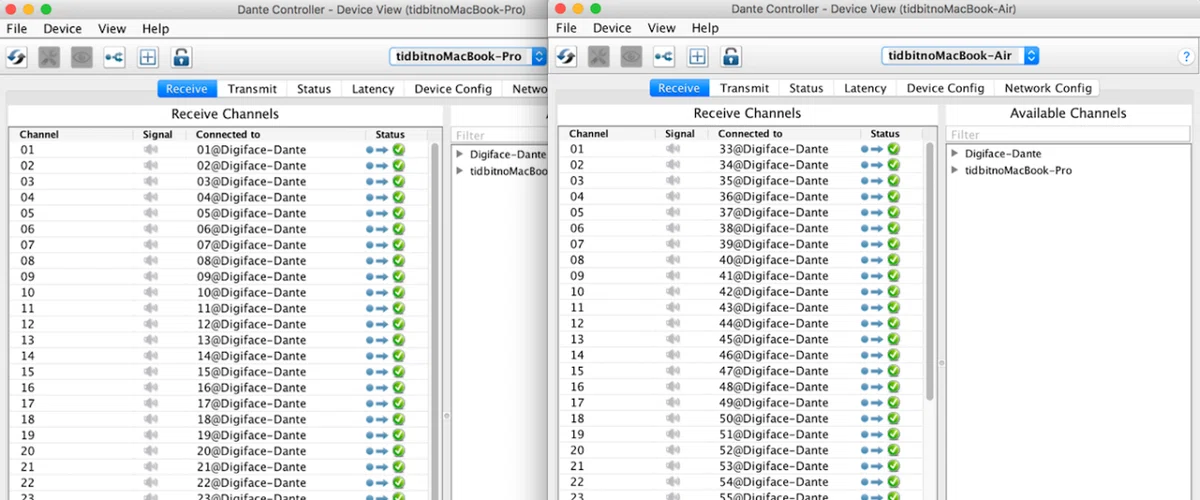Open View menu in MacBook-Pro window
Image resolution: width=1200 pixels, height=500 pixels.
click(x=112, y=29)
